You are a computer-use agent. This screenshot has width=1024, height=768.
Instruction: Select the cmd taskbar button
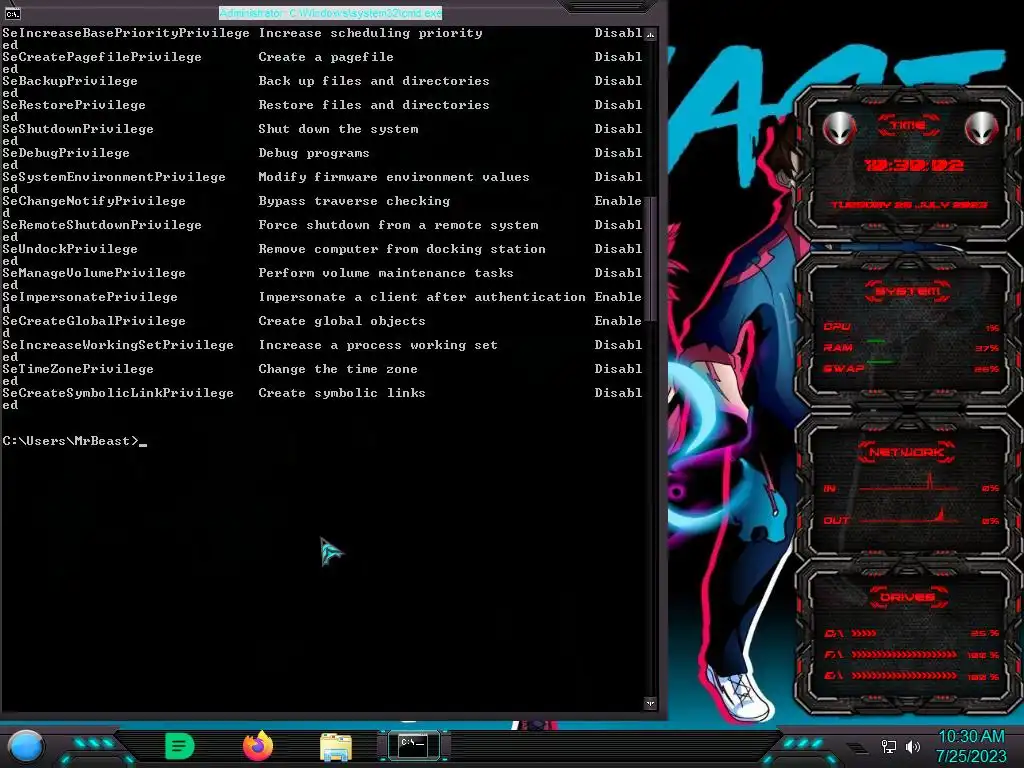413,744
